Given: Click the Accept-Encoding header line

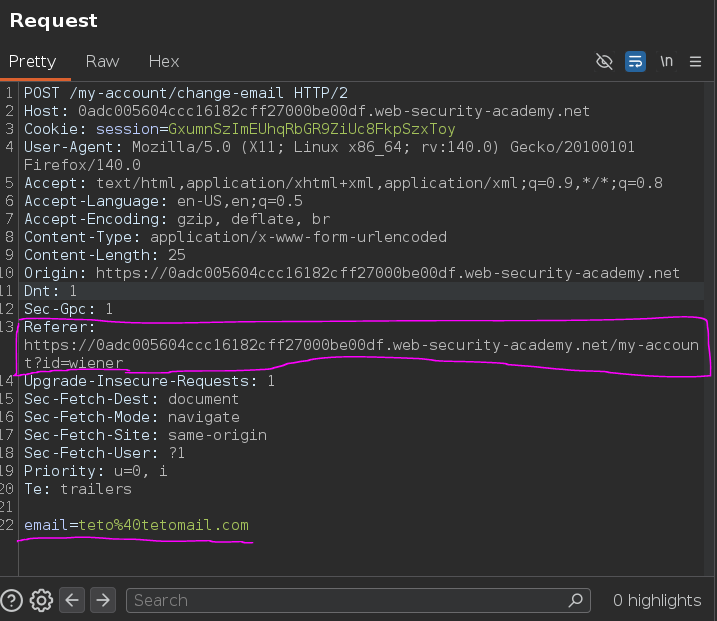Looking at the screenshot, I should click(x=177, y=219).
